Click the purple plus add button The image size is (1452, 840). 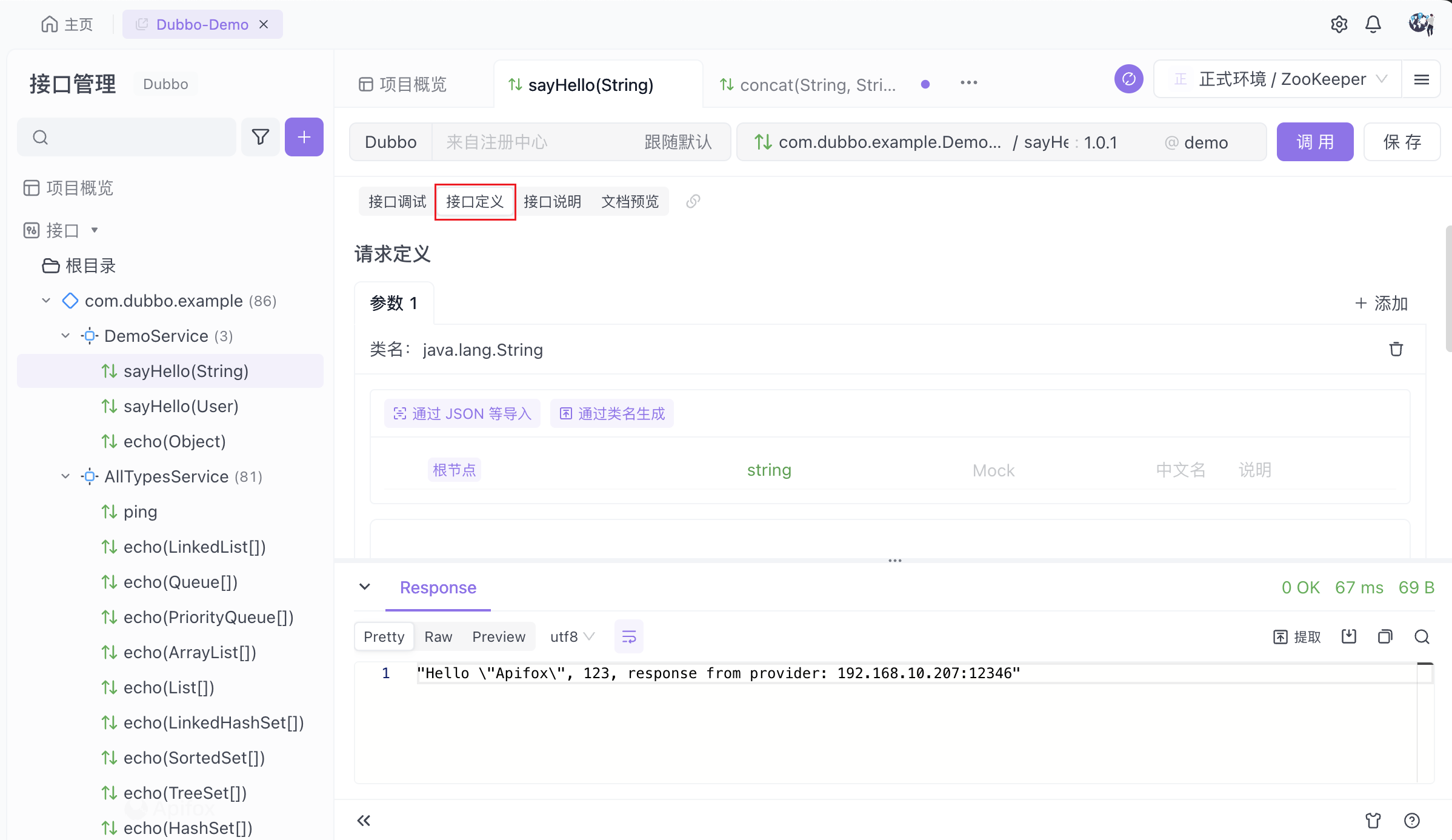[304, 137]
